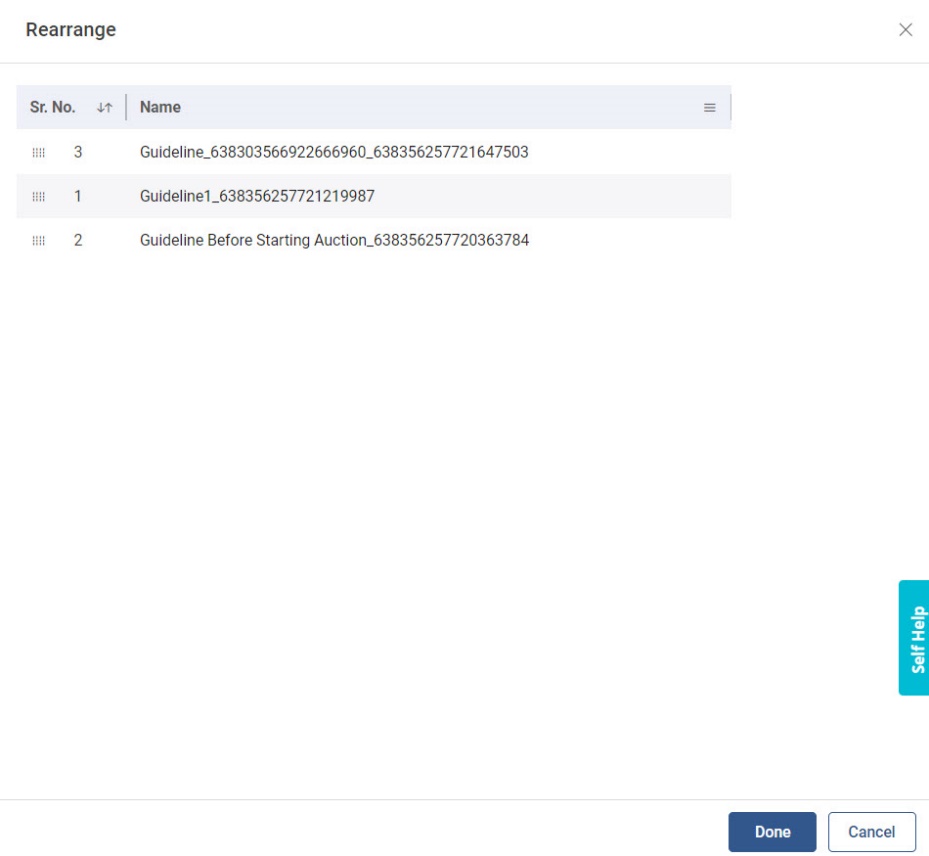
Task: Open the Name column menu icon
Action: pyautogui.click(x=710, y=108)
